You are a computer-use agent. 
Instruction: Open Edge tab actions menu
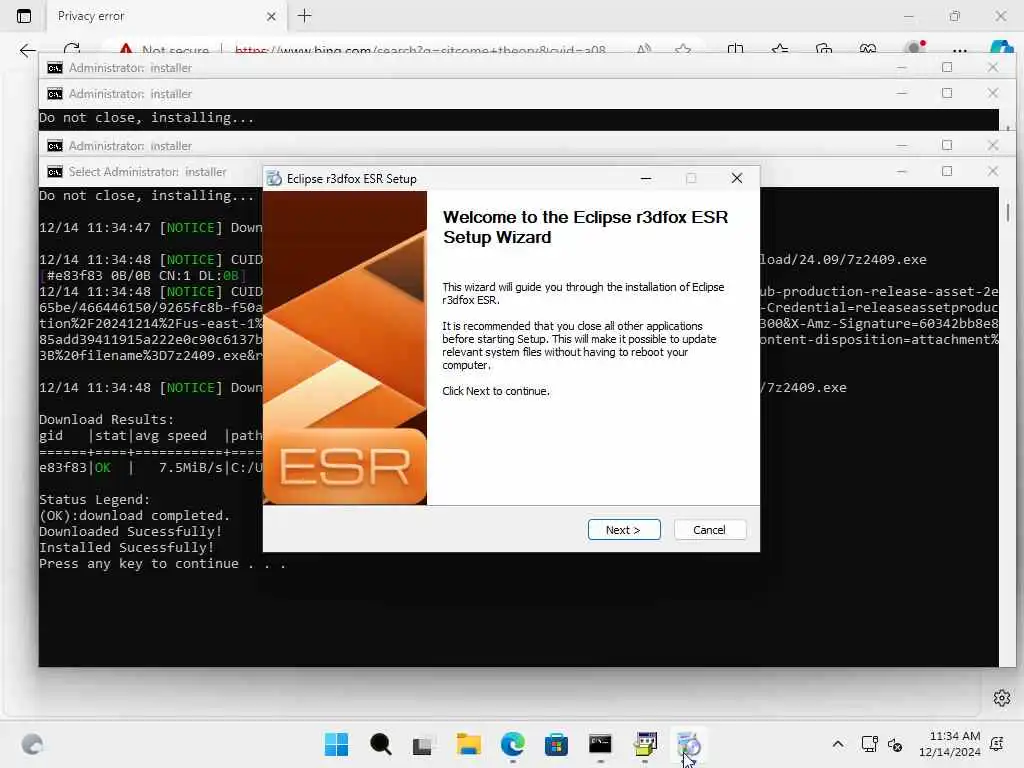point(24,16)
